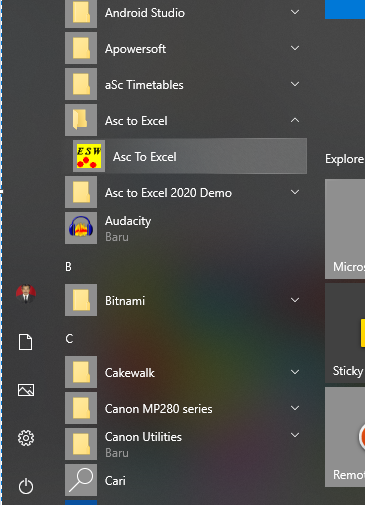Expand the aSc Timetables chevron
The image size is (365, 505).
coord(295,84)
